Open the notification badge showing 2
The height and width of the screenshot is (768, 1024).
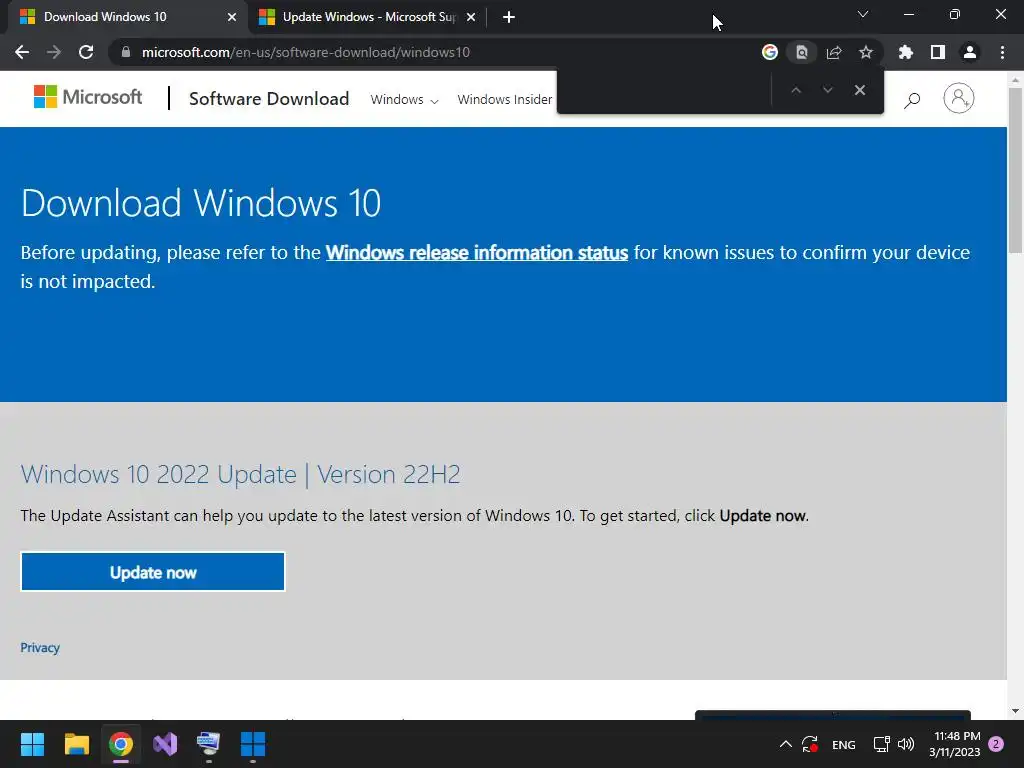tap(996, 744)
